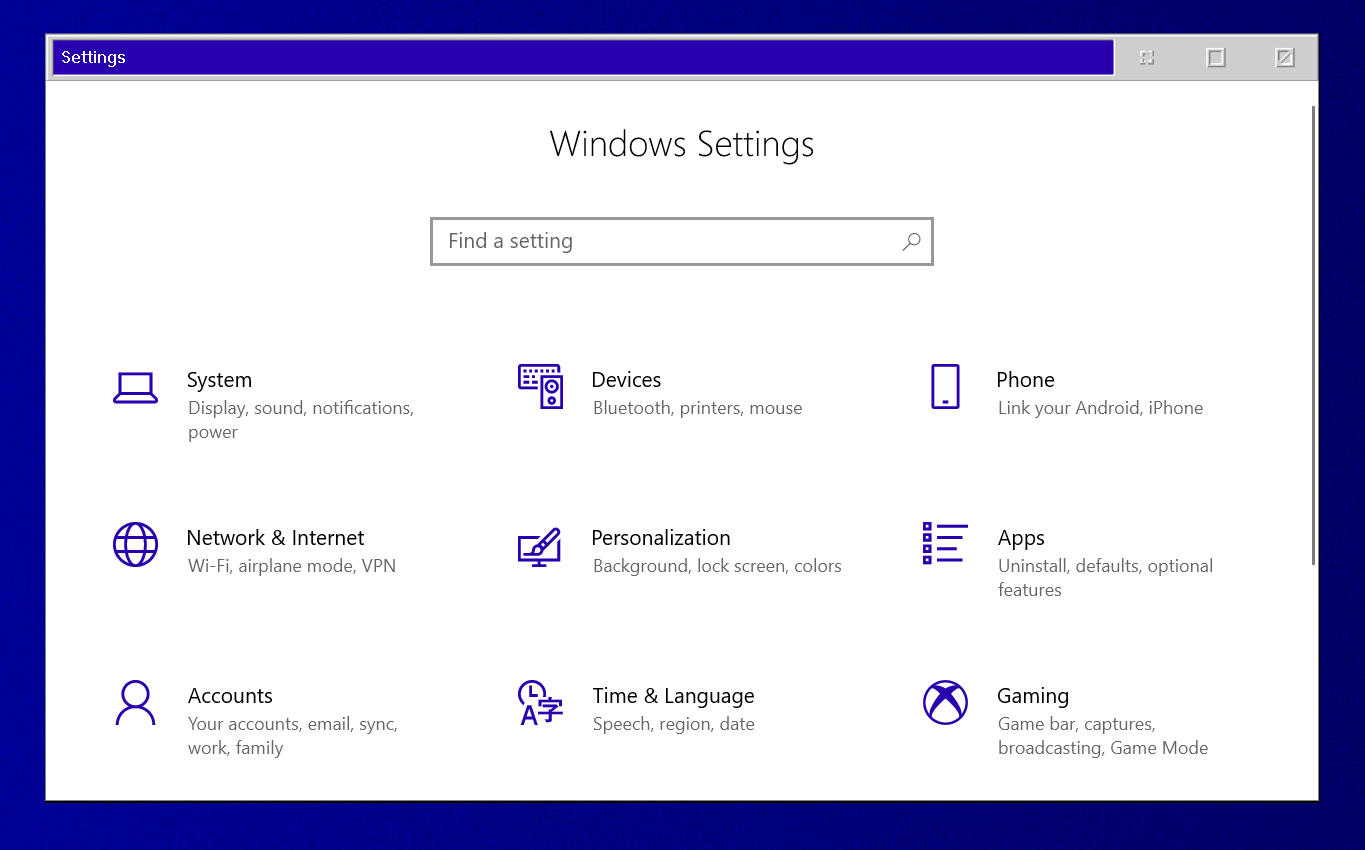Click the vertical scrollbar thumb
Viewport: 1365px width, 850px height.
point(1313,335)
